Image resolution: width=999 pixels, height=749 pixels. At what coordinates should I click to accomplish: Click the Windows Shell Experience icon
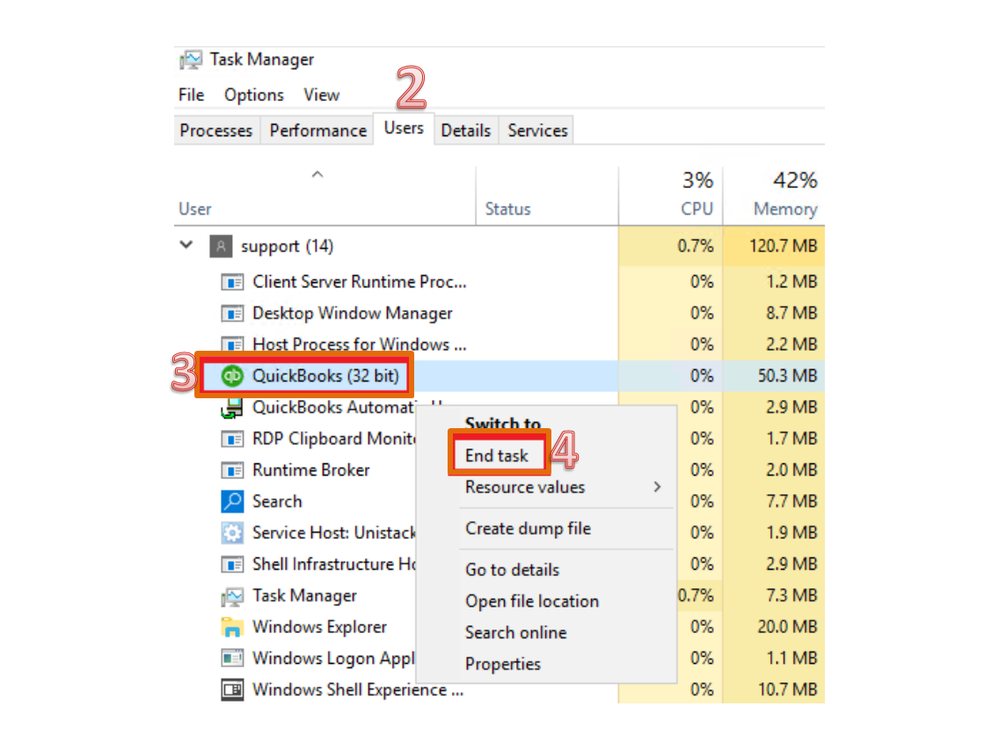tap(232, 690)
